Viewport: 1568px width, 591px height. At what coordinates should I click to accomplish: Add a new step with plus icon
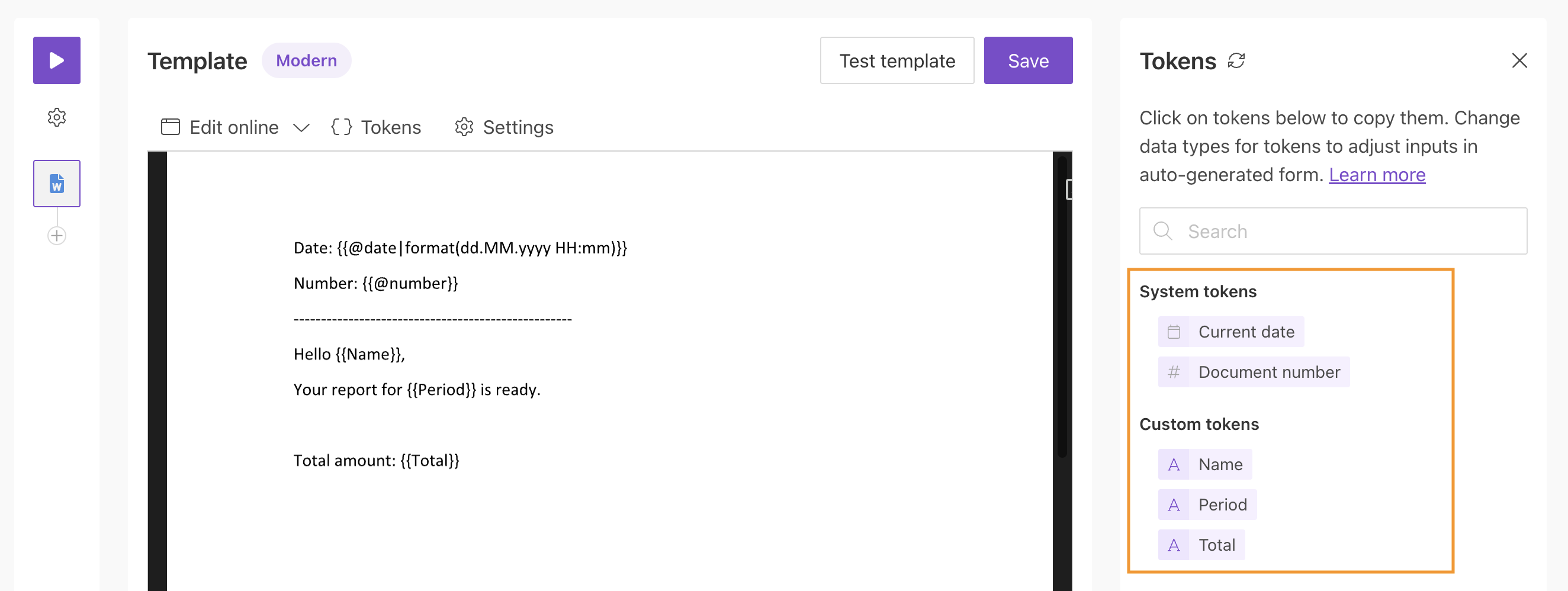coord(57,236)
